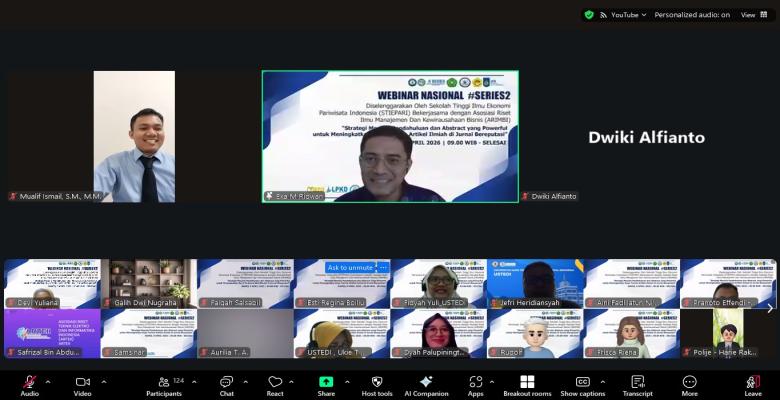Screen dimensions: 780x400
Task: Open the More menu in toolbar
Action: (x=689, y=385)
